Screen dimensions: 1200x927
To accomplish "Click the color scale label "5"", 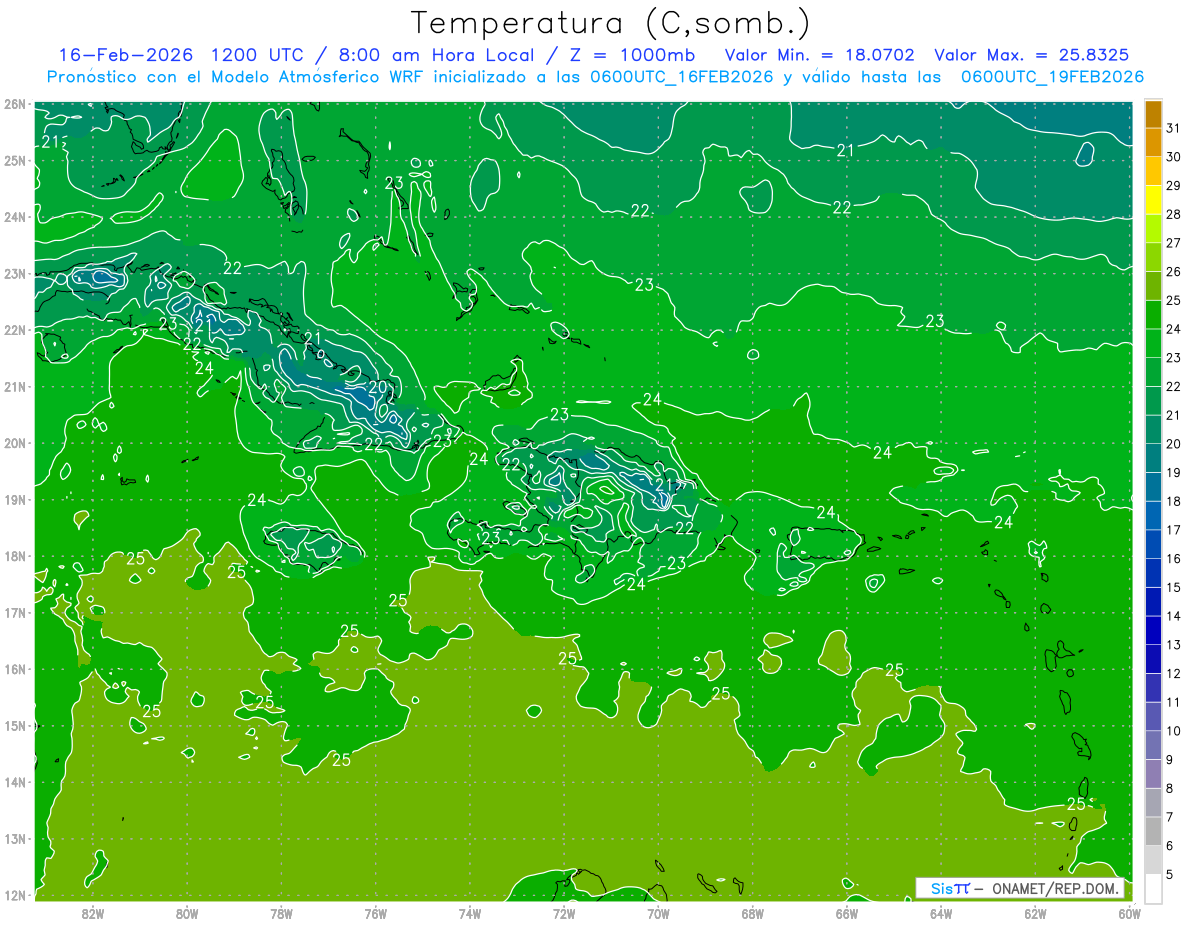I will click(1171, 875).
